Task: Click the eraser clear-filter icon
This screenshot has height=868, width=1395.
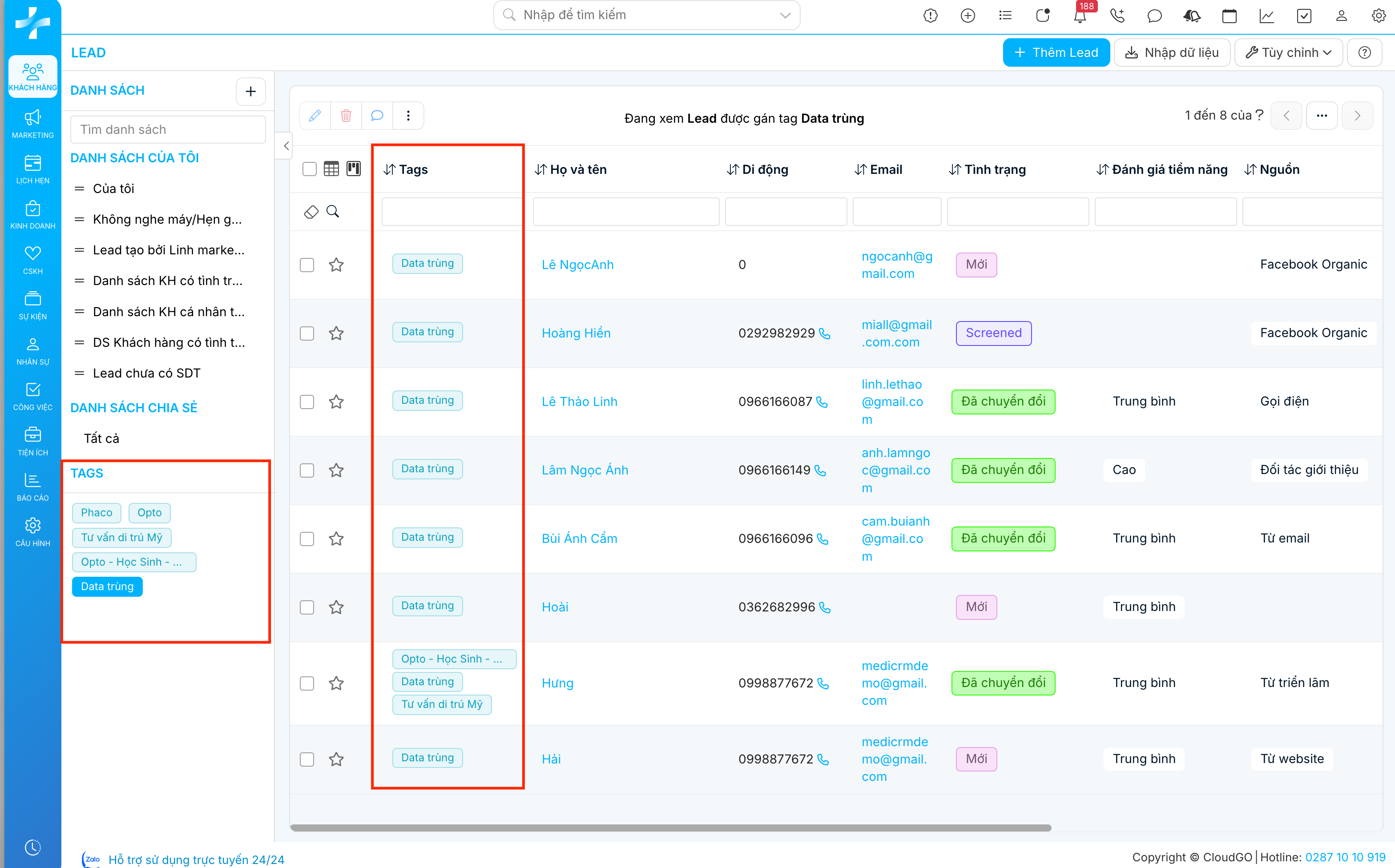Action: coord(310,212)
